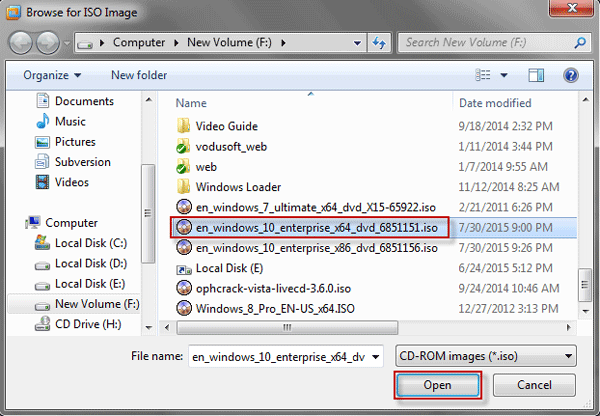
Task: Click the search magnifier icon
Action: tap(580, 42)
